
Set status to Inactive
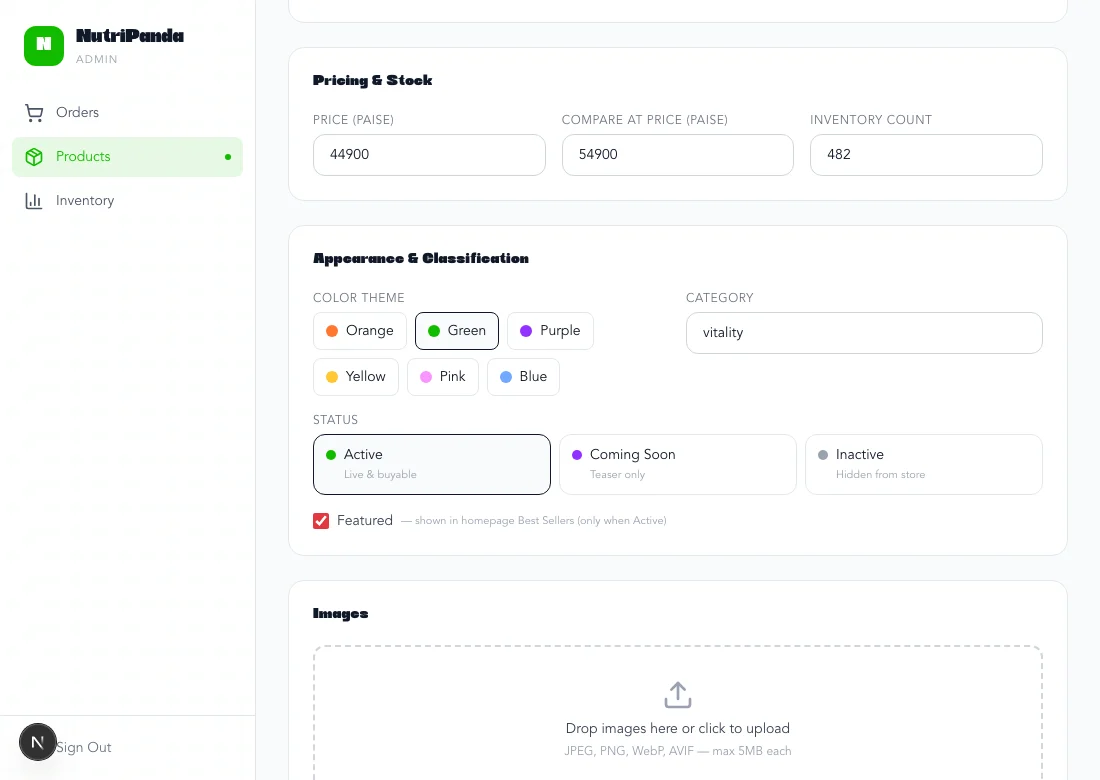[x=924, y=464]
